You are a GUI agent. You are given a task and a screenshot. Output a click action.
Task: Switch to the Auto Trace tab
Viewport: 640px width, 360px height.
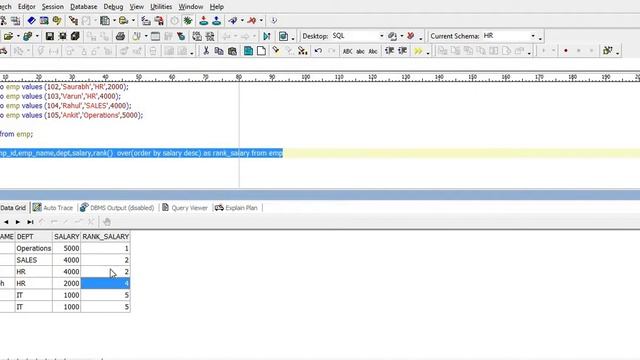53,208
